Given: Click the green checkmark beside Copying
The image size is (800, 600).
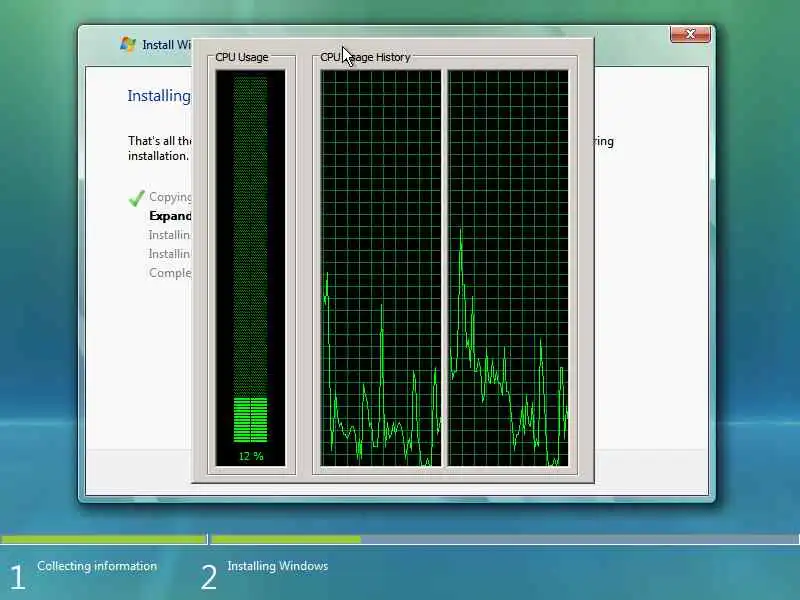Looking at the screenshot, I should pyautogui.click(x=136, y=198).
